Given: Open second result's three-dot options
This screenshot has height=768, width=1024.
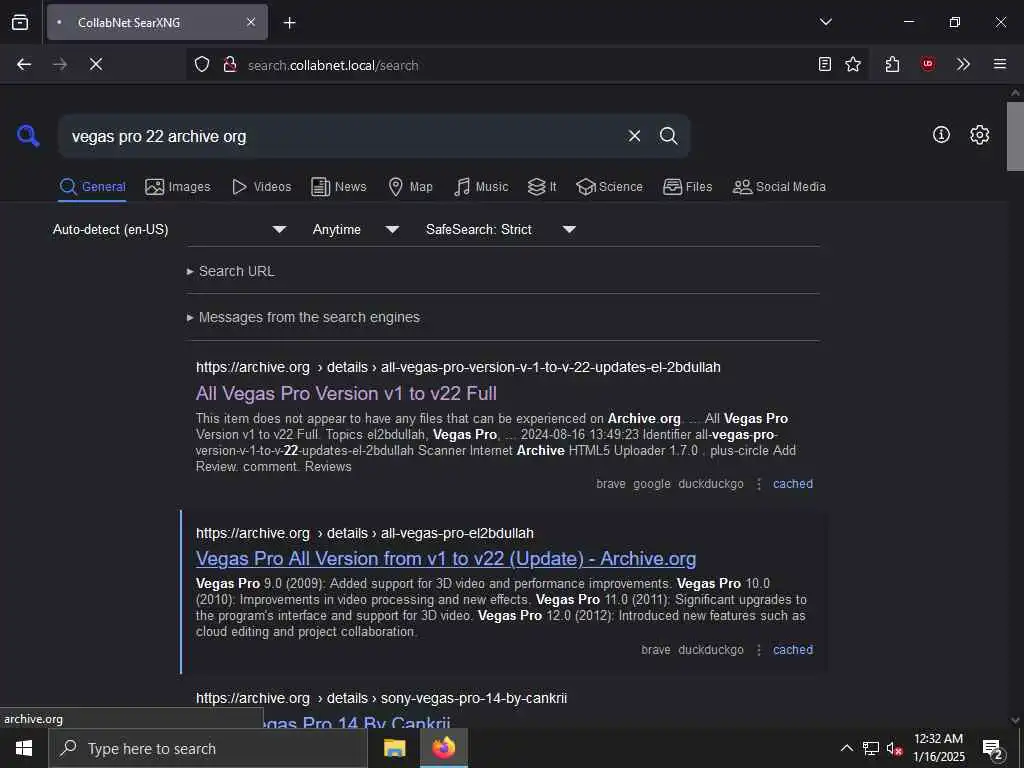Looking at the screenshot, I should [759, 650].
